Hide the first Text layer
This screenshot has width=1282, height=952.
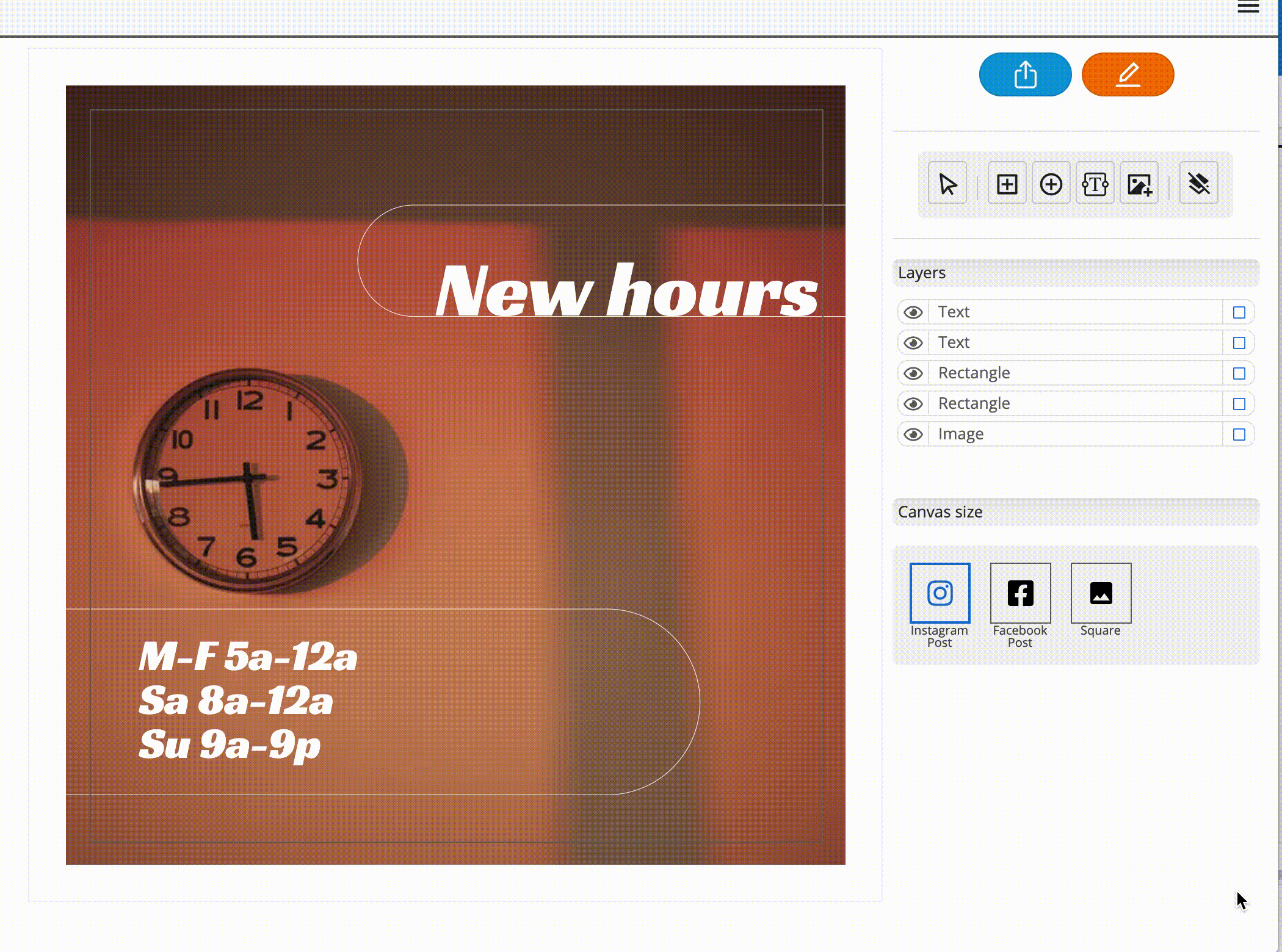[x=913, y=312]
